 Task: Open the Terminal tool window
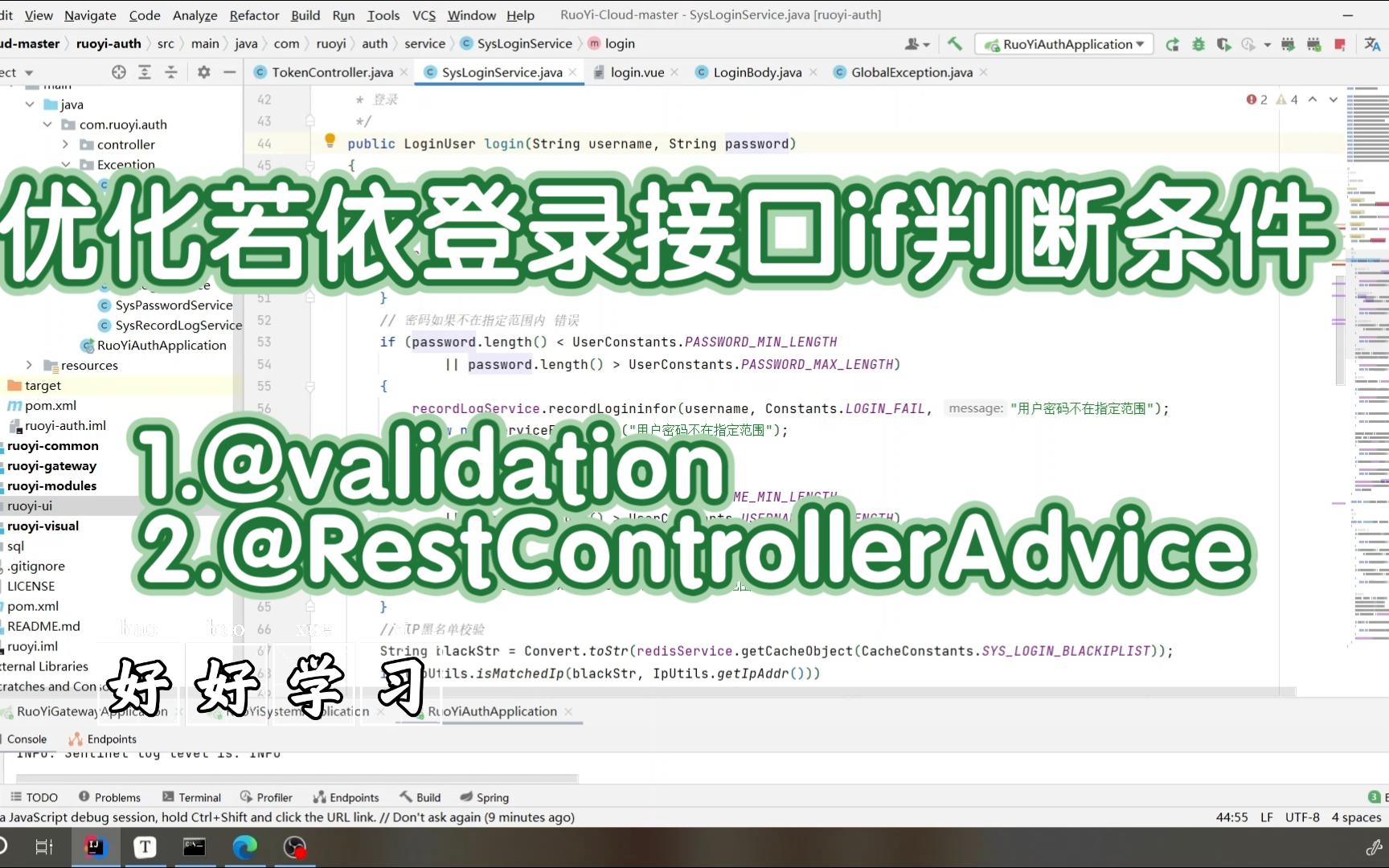coord(192,796)
